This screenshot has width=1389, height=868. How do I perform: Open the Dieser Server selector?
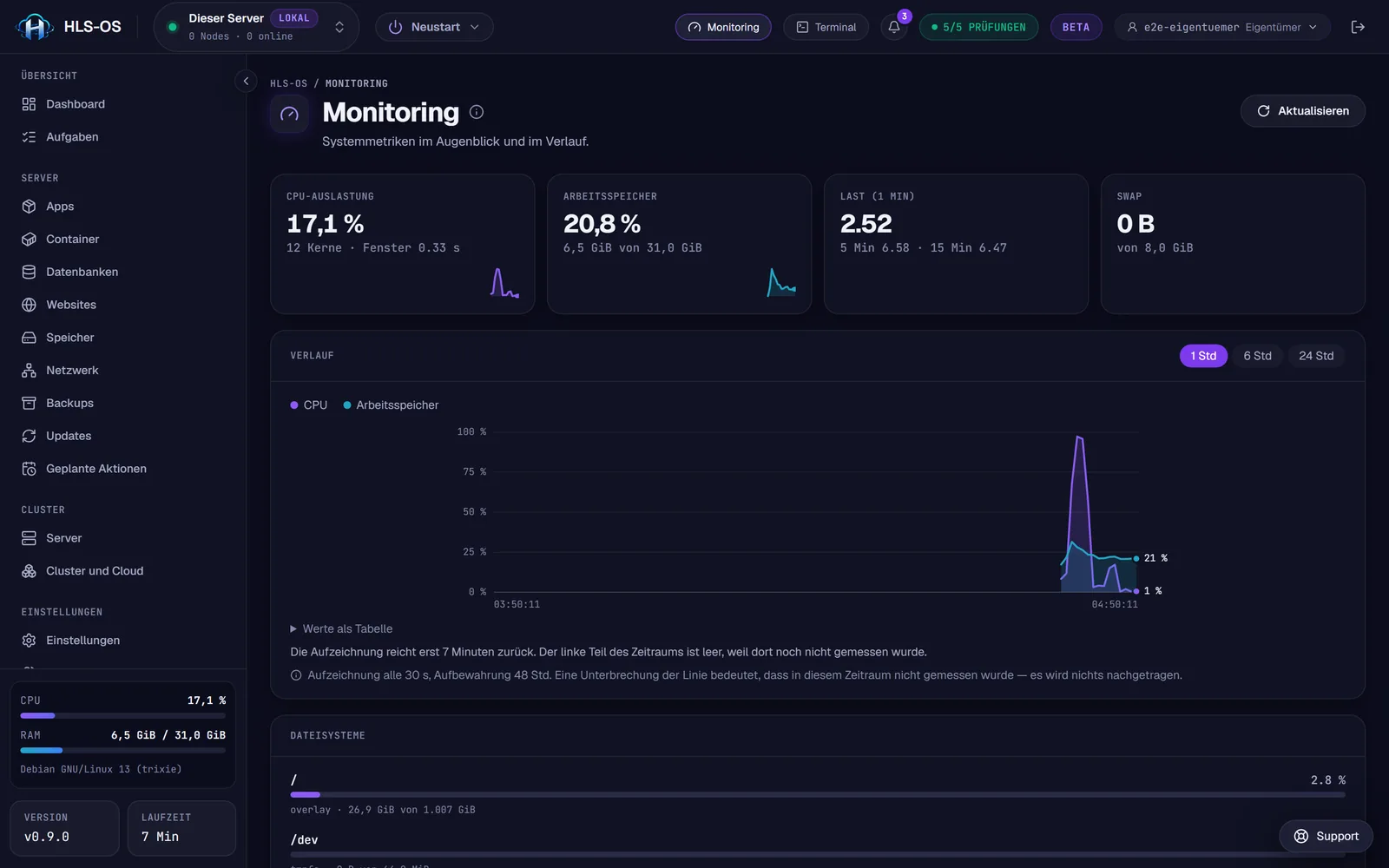[257, 27]
